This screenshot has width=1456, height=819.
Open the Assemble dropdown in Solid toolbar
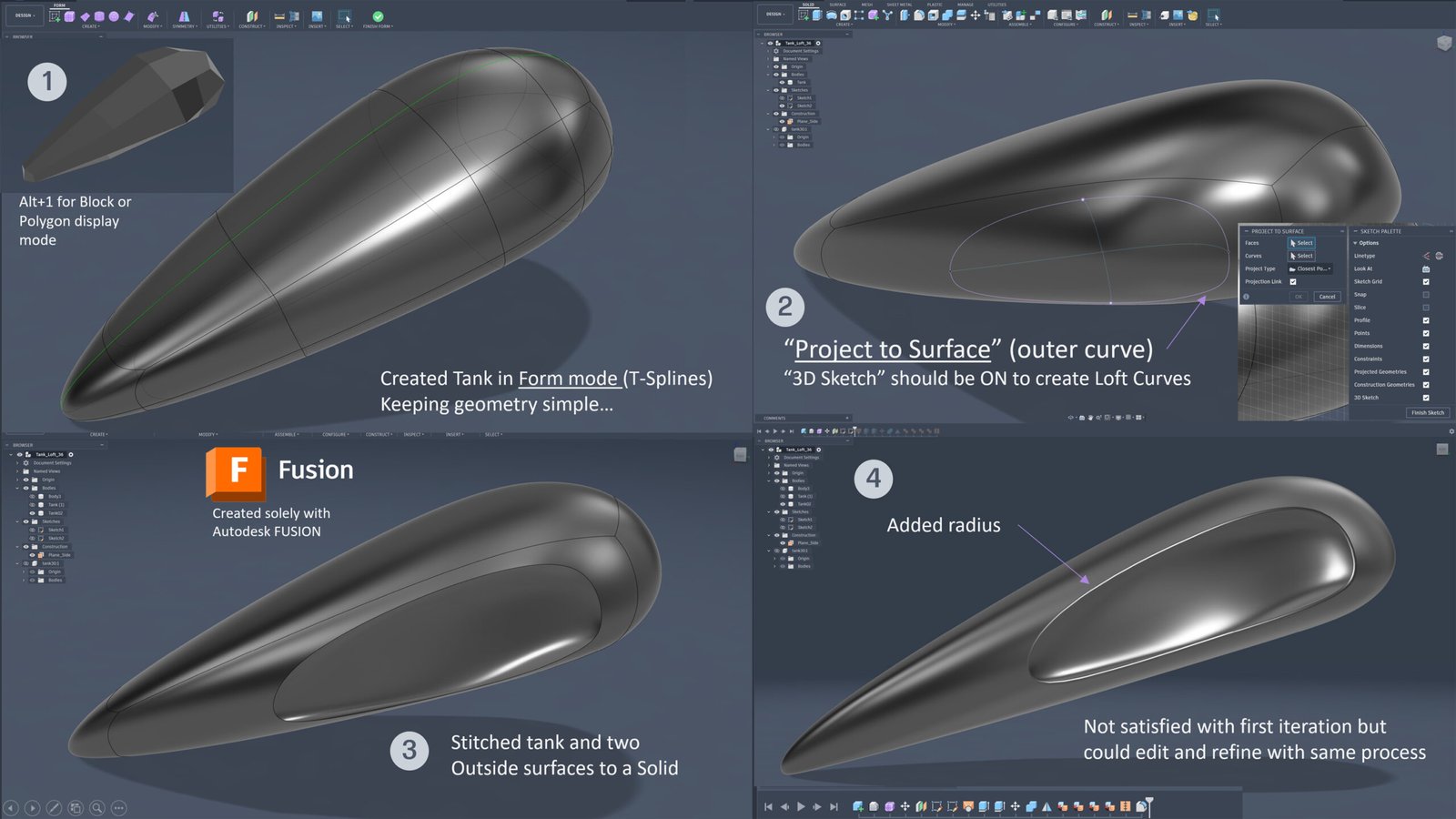coord(1019,25)
